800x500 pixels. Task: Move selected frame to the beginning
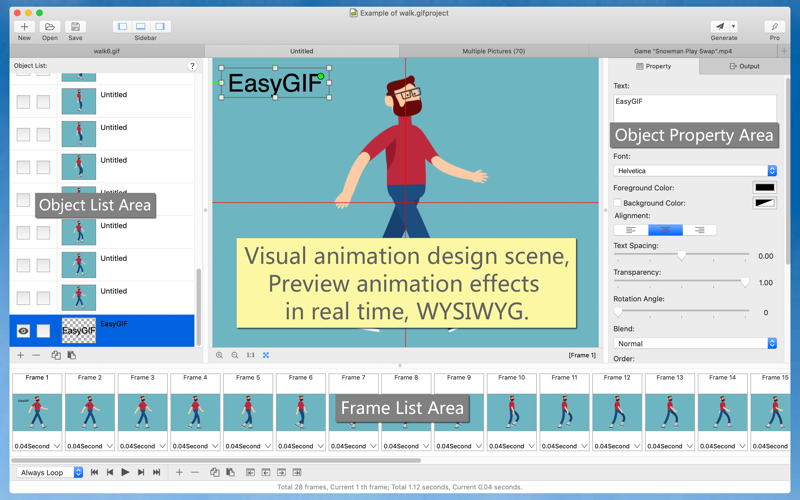pos(250,472)
